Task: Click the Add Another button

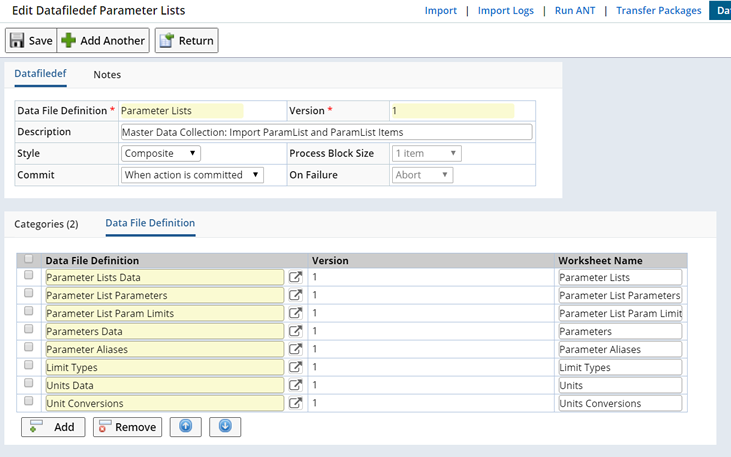Action: coord(103,41)
